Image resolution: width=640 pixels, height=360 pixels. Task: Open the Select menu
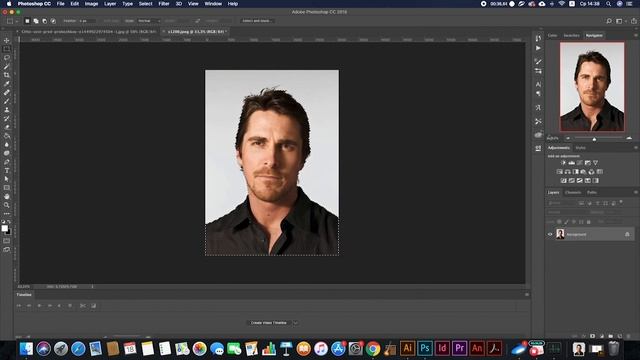coord(145,4)
